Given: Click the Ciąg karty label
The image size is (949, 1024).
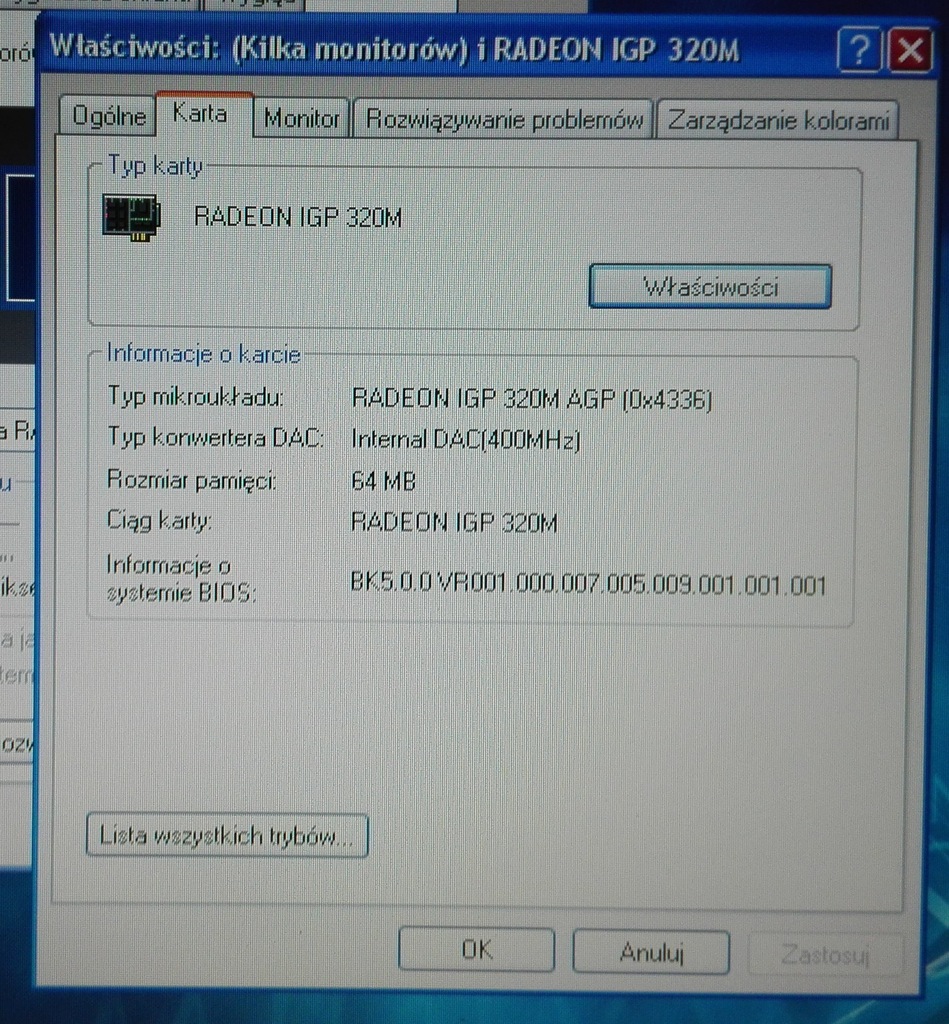Looking at the screenshot, I should click(x=159, y=520).
